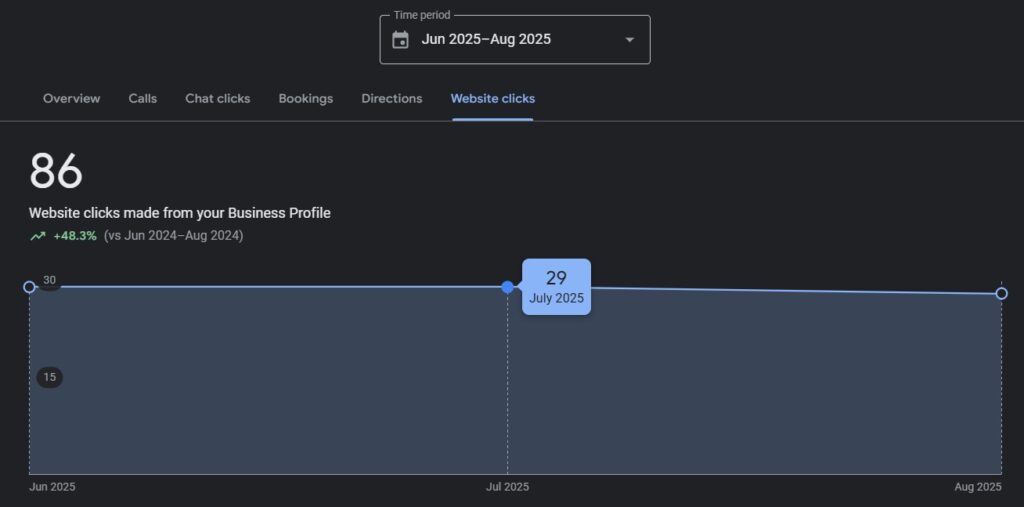View the Directions tab
The image size is (1024, 507).
tap(391, 99)
